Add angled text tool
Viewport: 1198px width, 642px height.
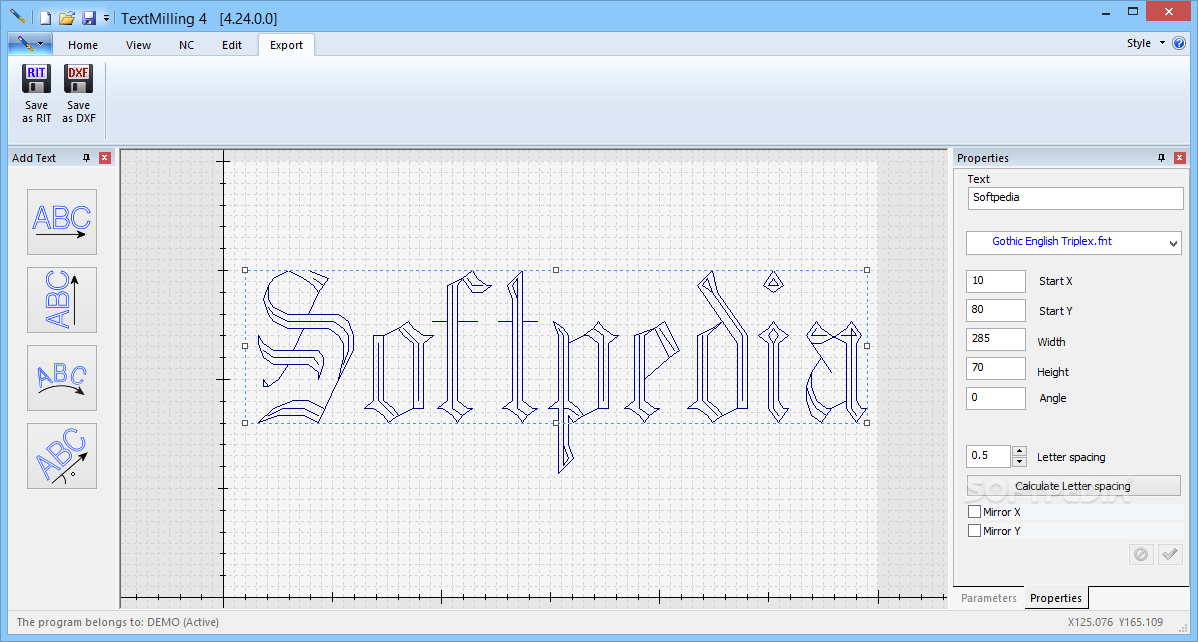pos(62,456)
